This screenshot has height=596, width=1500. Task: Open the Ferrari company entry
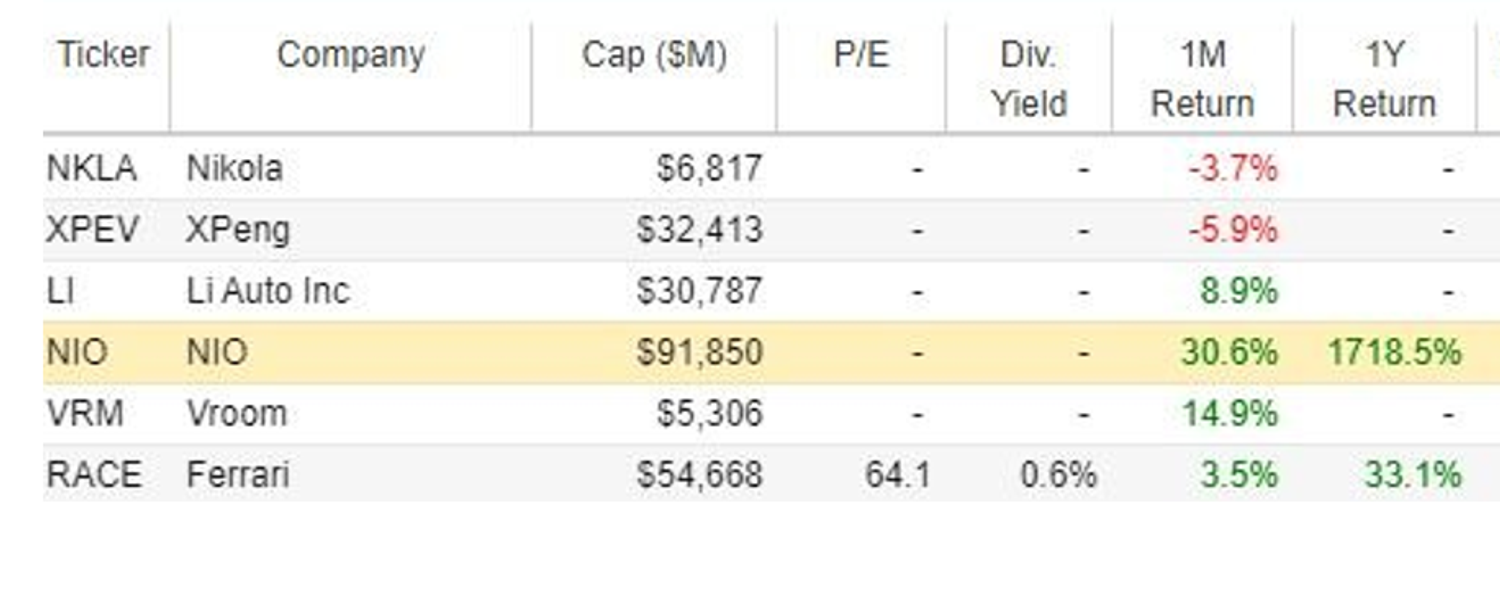point(238,474)
